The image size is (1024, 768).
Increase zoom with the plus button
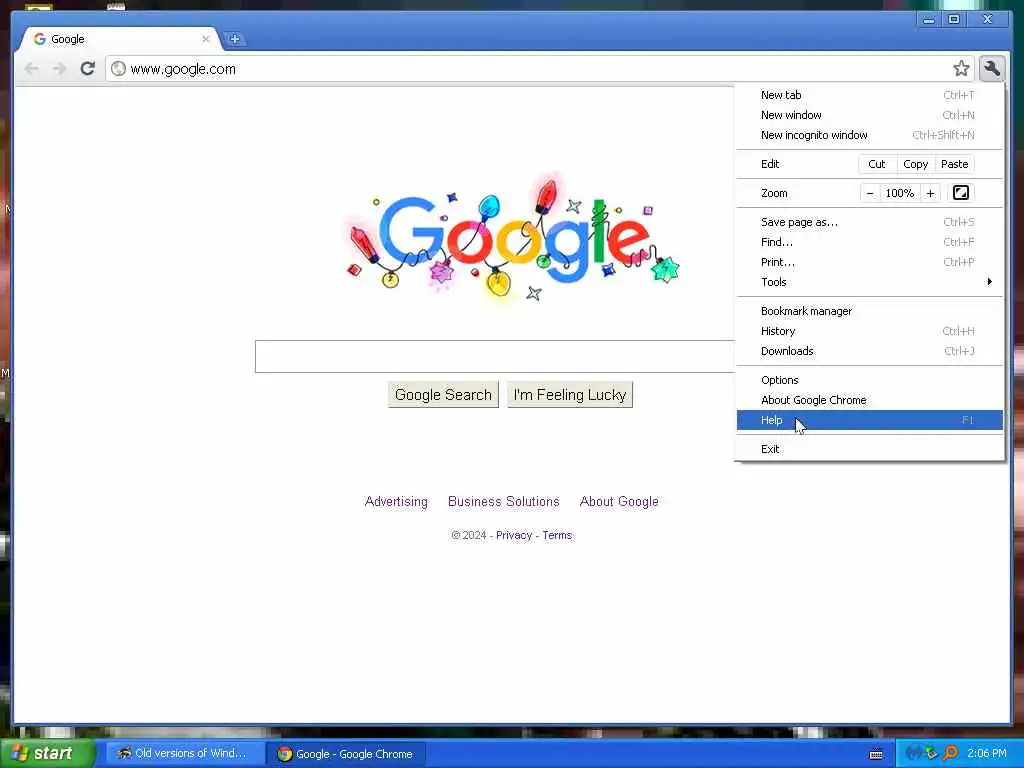click(x=930, y=193)
